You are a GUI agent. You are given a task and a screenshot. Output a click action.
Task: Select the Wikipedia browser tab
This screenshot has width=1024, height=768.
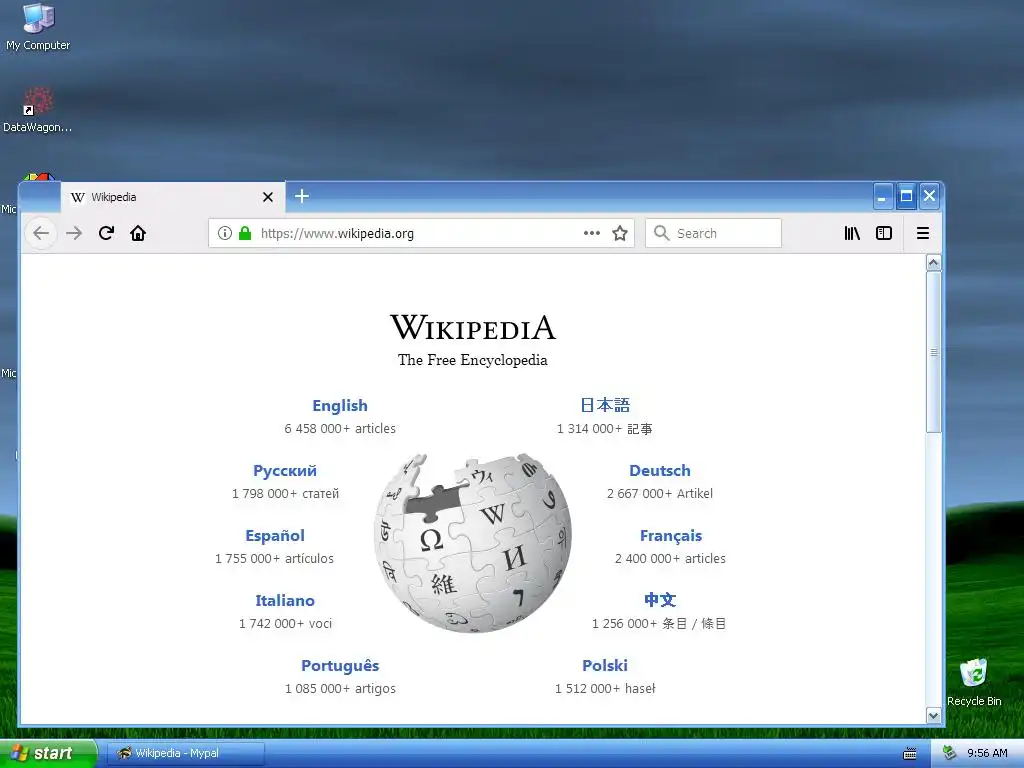coord(172,197)
